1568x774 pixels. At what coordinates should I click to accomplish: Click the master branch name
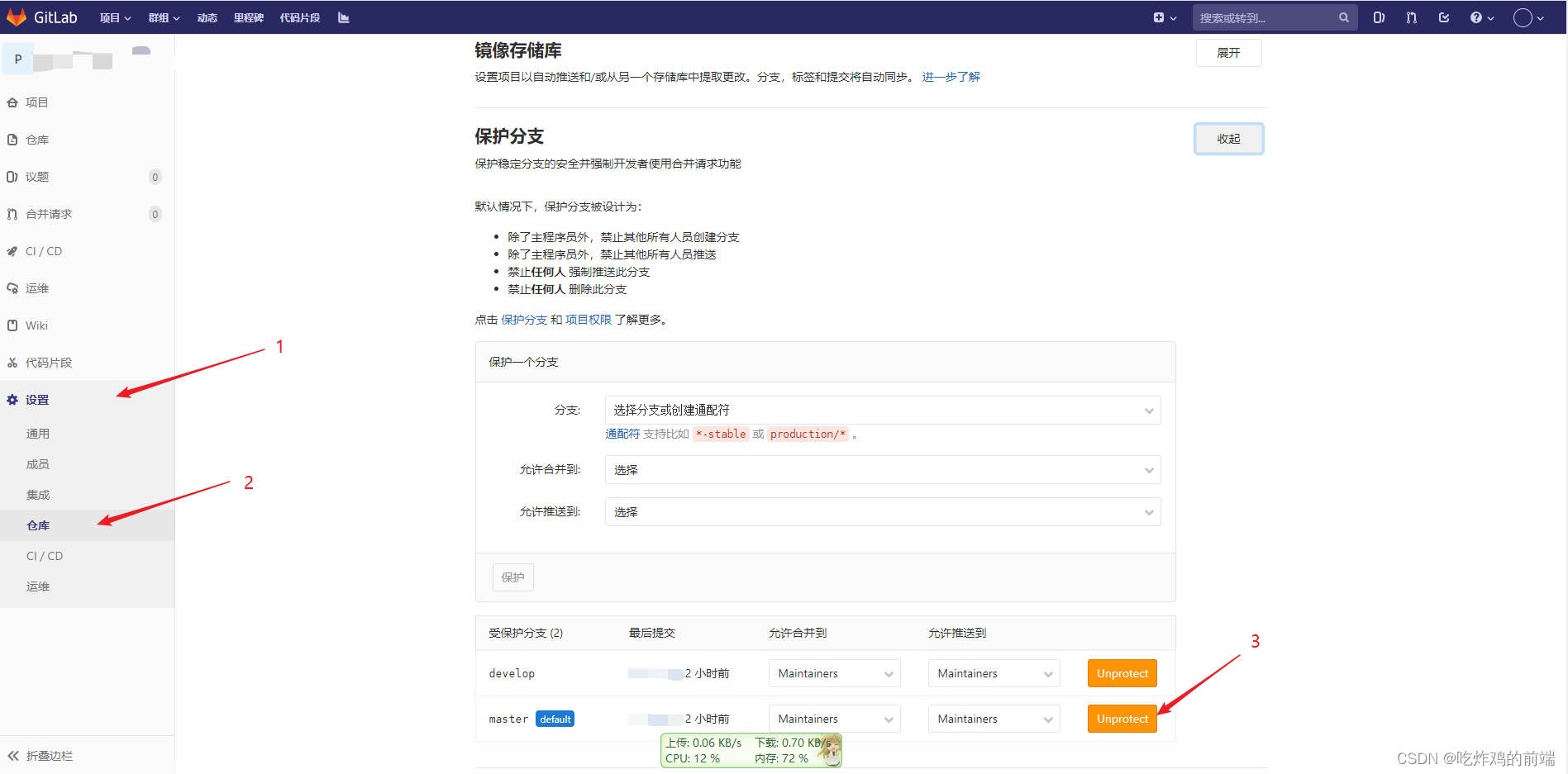pyautogui.click(x=508, y=719)
